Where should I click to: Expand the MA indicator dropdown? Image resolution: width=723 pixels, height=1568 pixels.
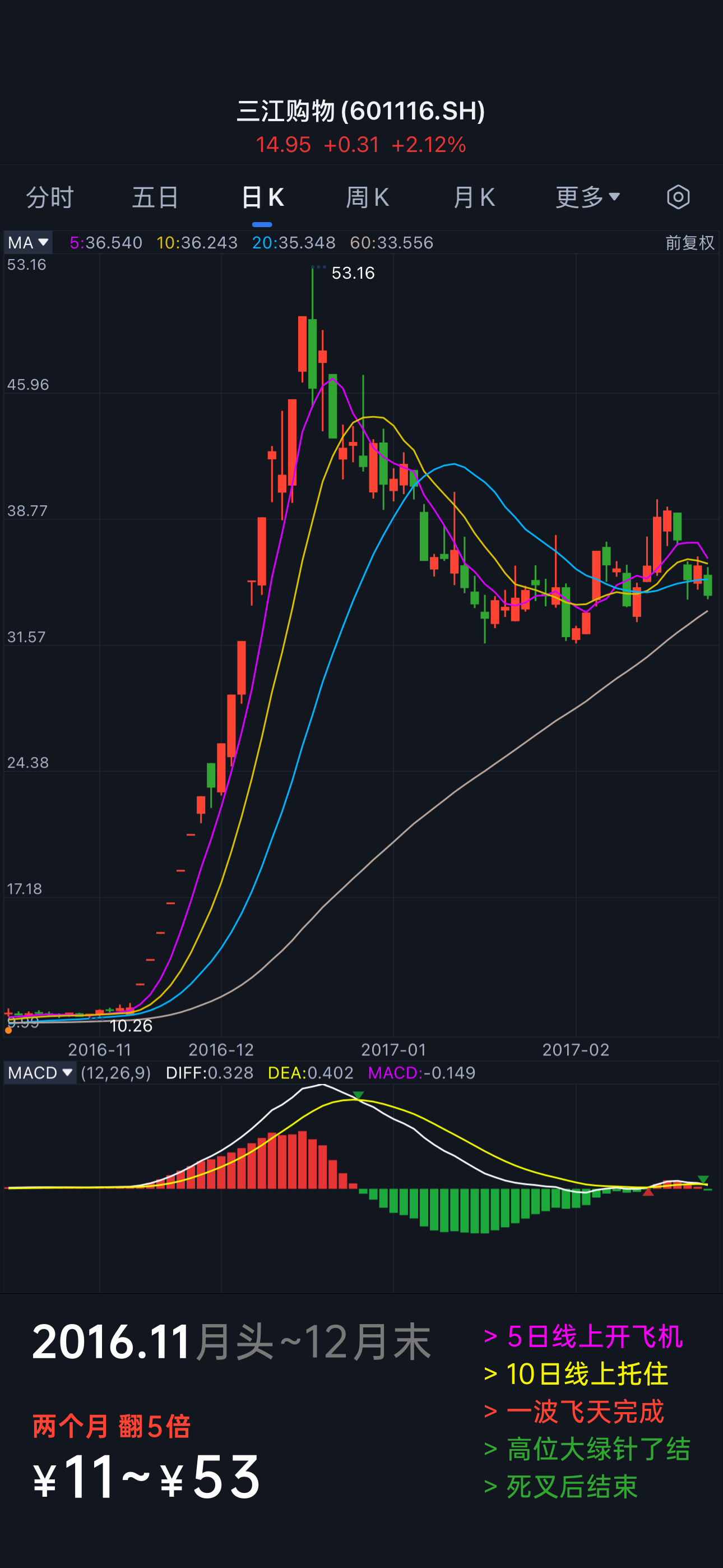[x=28, y=243]
